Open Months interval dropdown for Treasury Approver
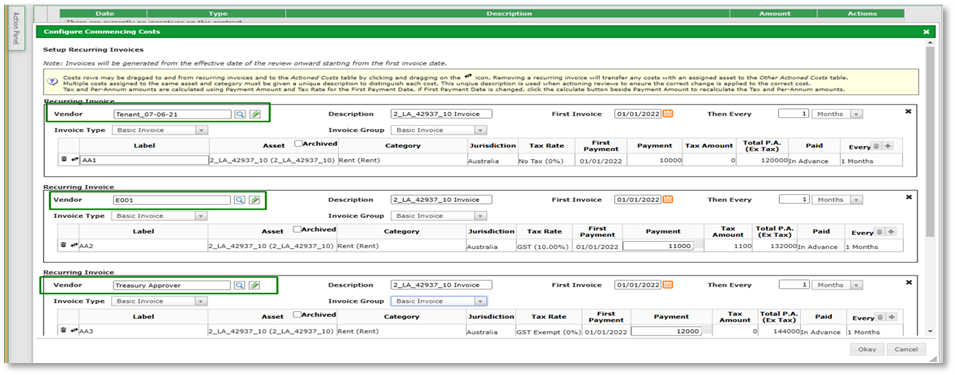 (838, 285)
